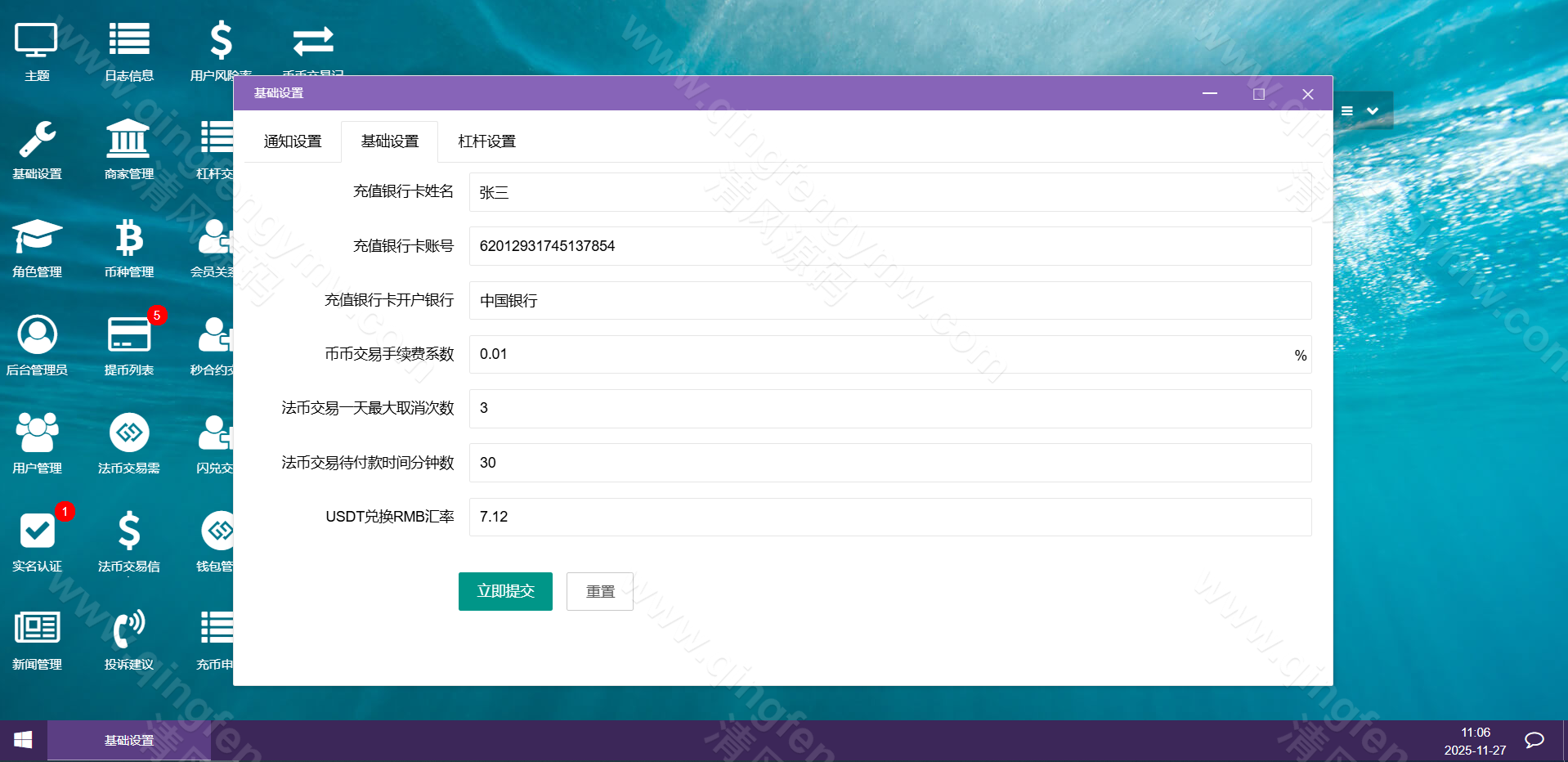
Task: Expand the chevron dropdown at top right
Action: 1370,110
